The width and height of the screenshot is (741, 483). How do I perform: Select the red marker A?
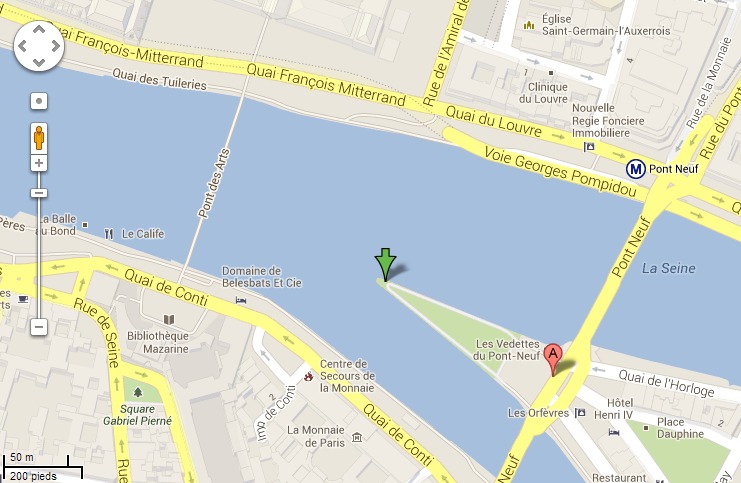click(553, 360)
